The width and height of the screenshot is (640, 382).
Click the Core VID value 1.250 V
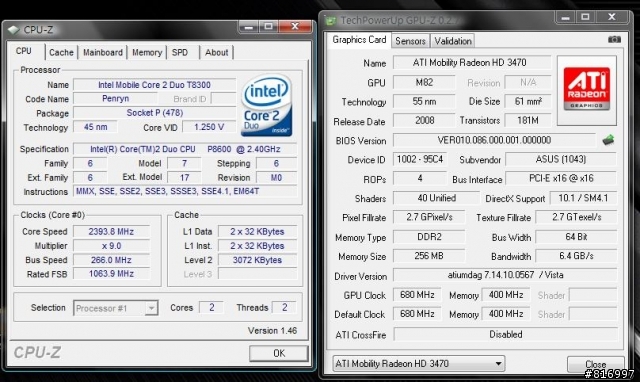coord(209,127)
